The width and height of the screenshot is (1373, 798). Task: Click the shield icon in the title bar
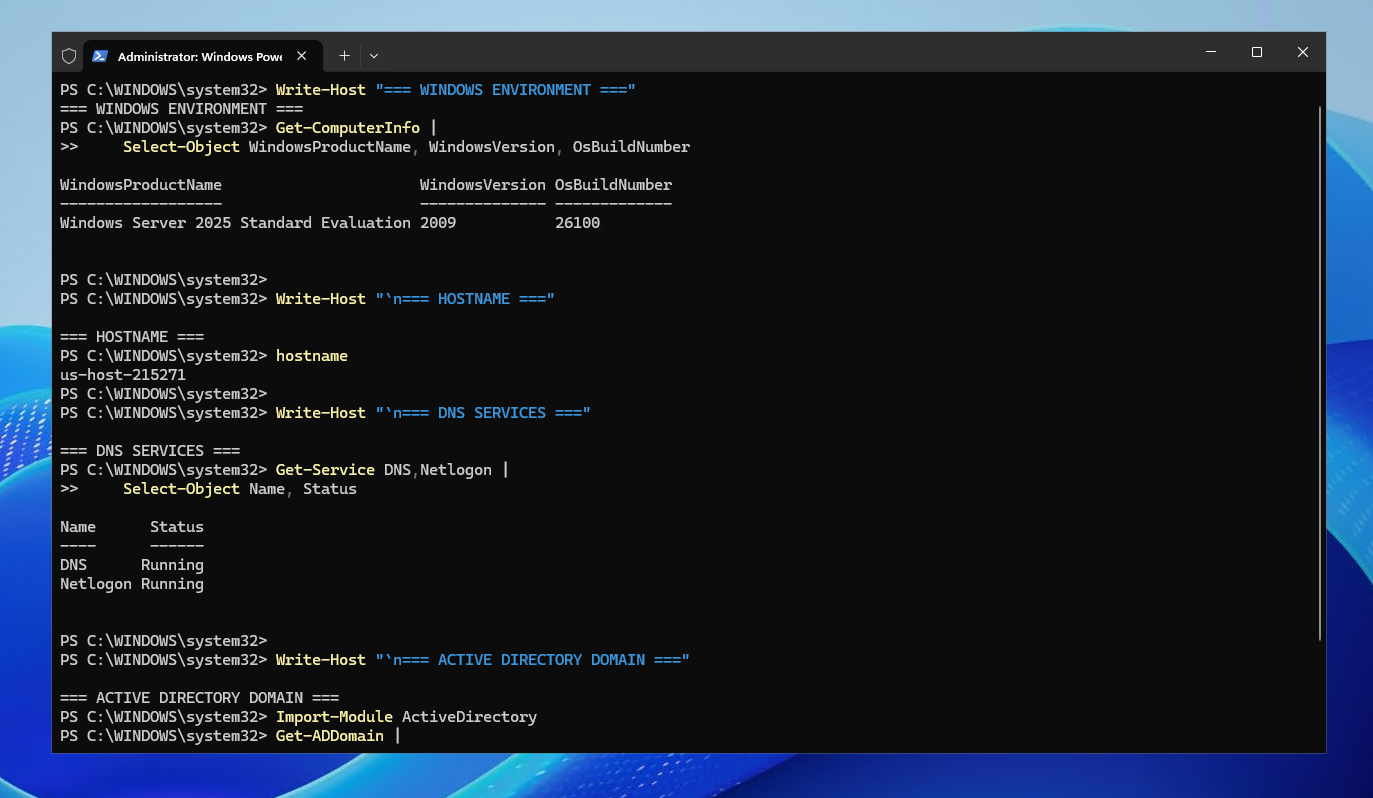(69, 56)
